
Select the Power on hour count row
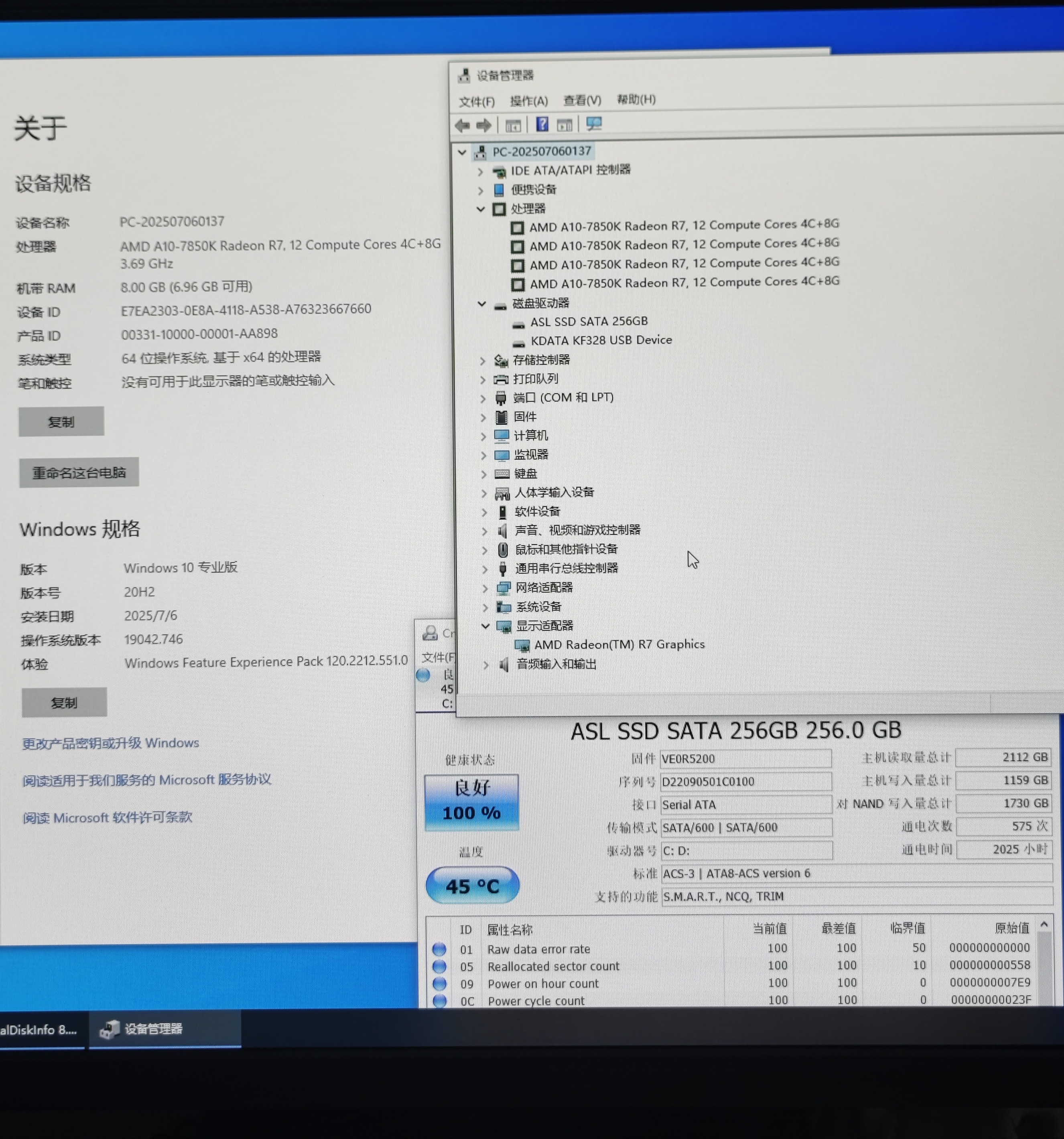click(731, 983)
